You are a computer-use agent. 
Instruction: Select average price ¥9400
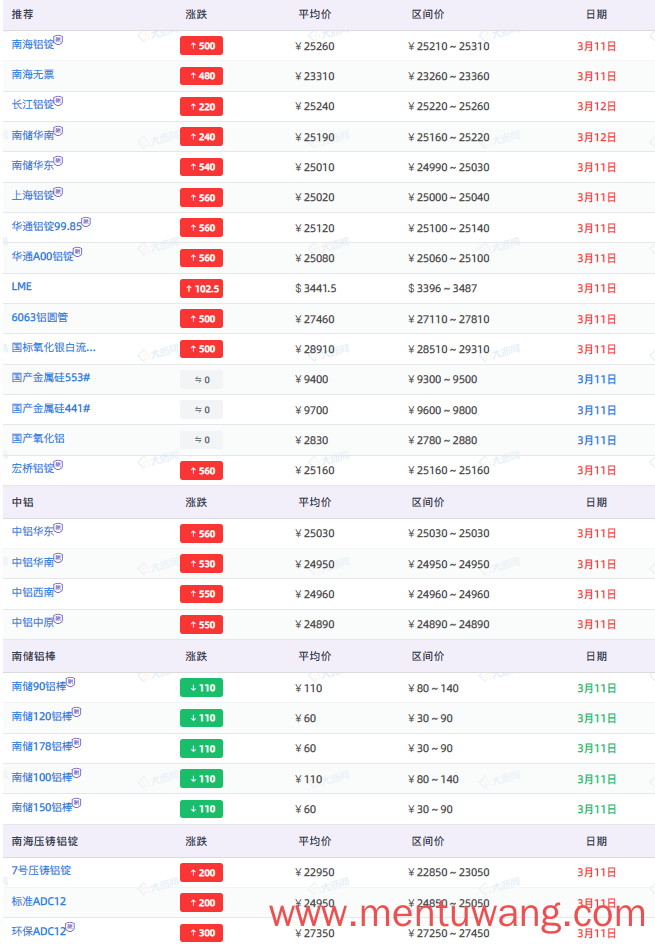tap(312, 379)
